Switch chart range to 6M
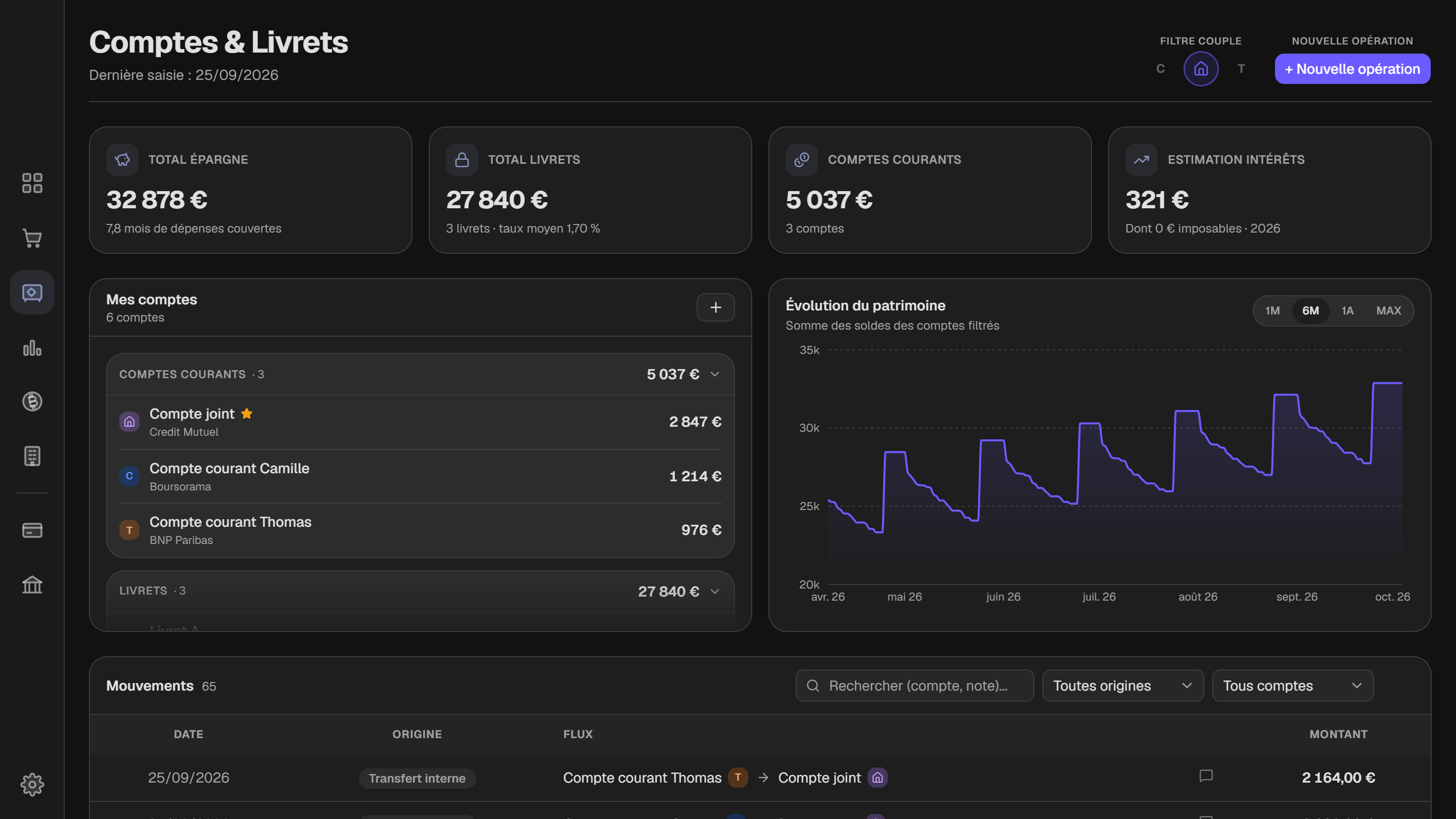The width and height of the screenshot is (1456, 819). click(x=1310, y=311)
